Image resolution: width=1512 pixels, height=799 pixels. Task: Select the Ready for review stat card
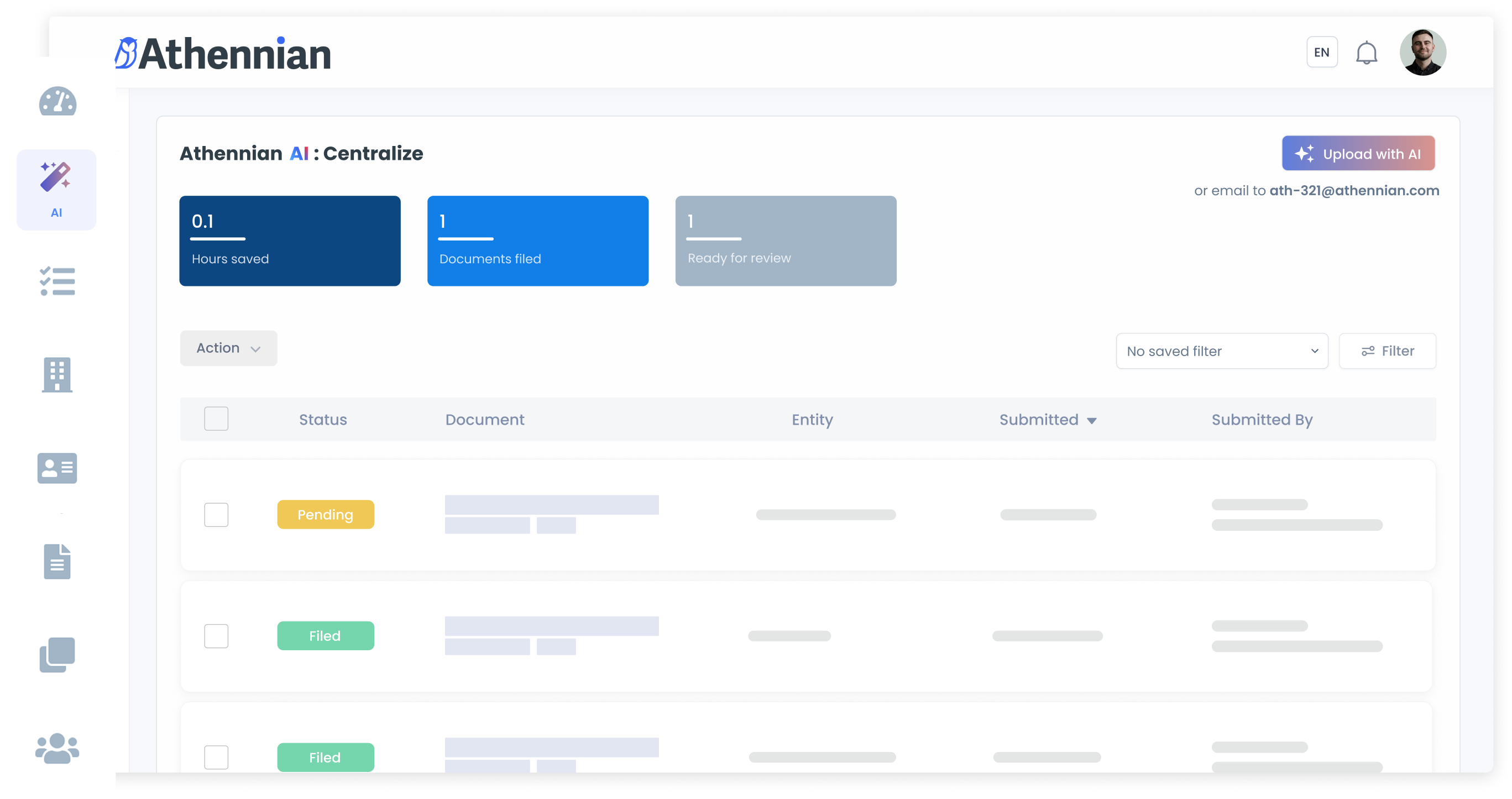pos(786,241)
